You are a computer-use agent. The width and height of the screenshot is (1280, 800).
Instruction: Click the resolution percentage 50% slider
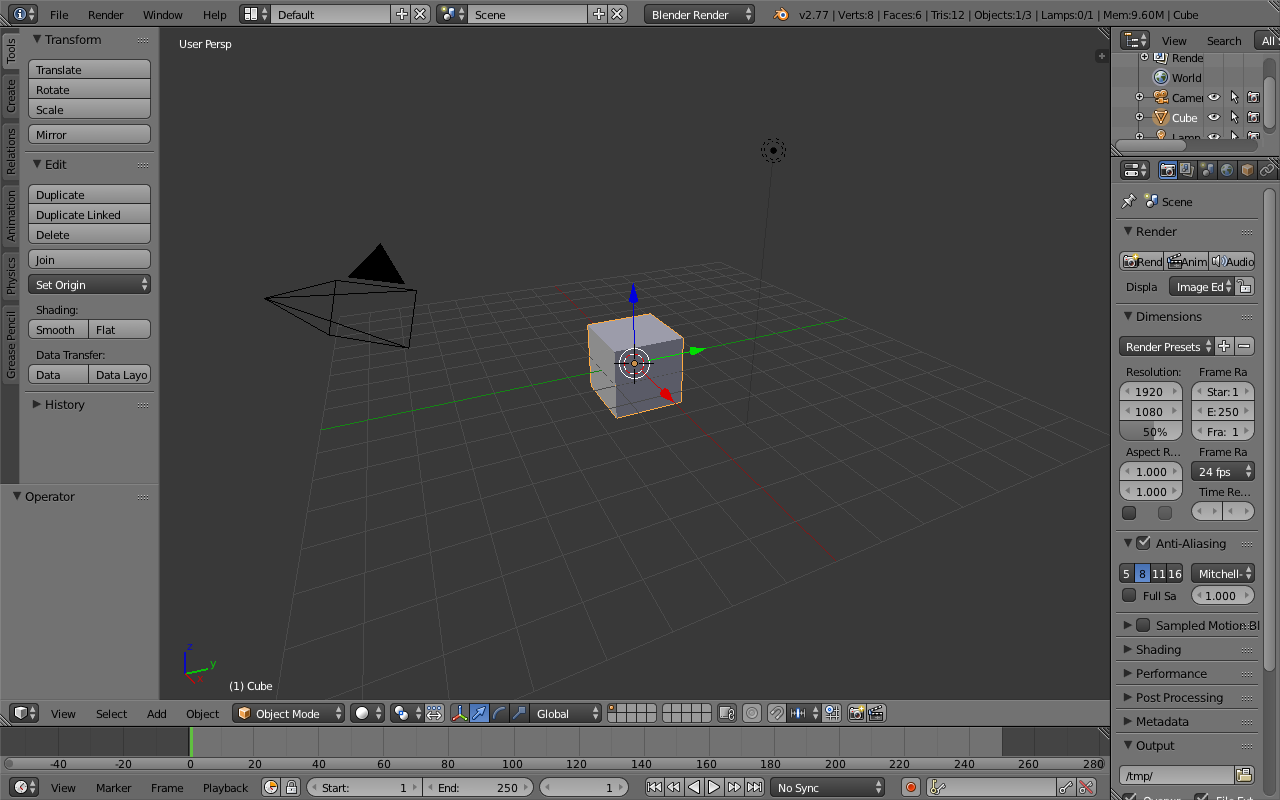(1150, 431)
